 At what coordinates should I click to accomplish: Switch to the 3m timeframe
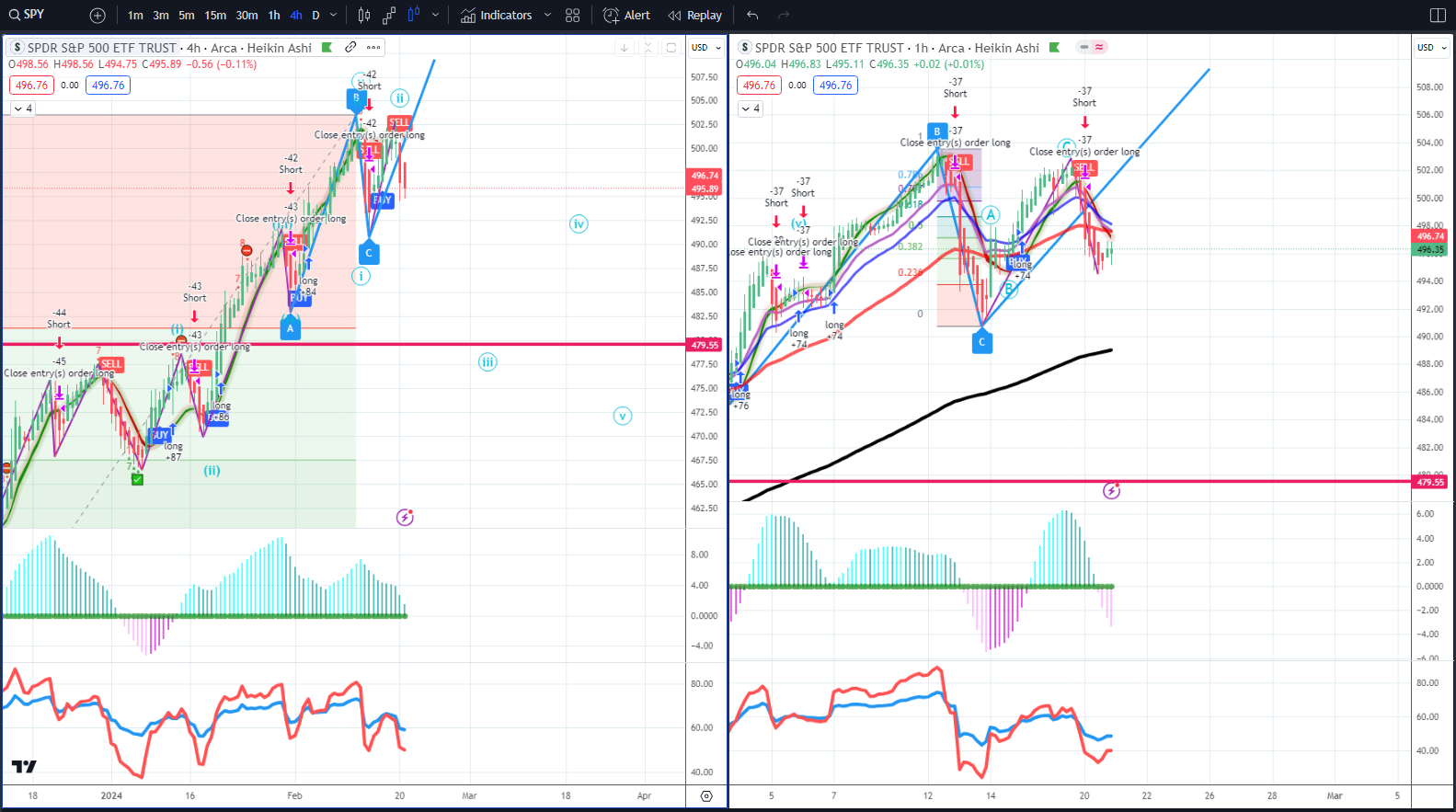coord(161,16)
